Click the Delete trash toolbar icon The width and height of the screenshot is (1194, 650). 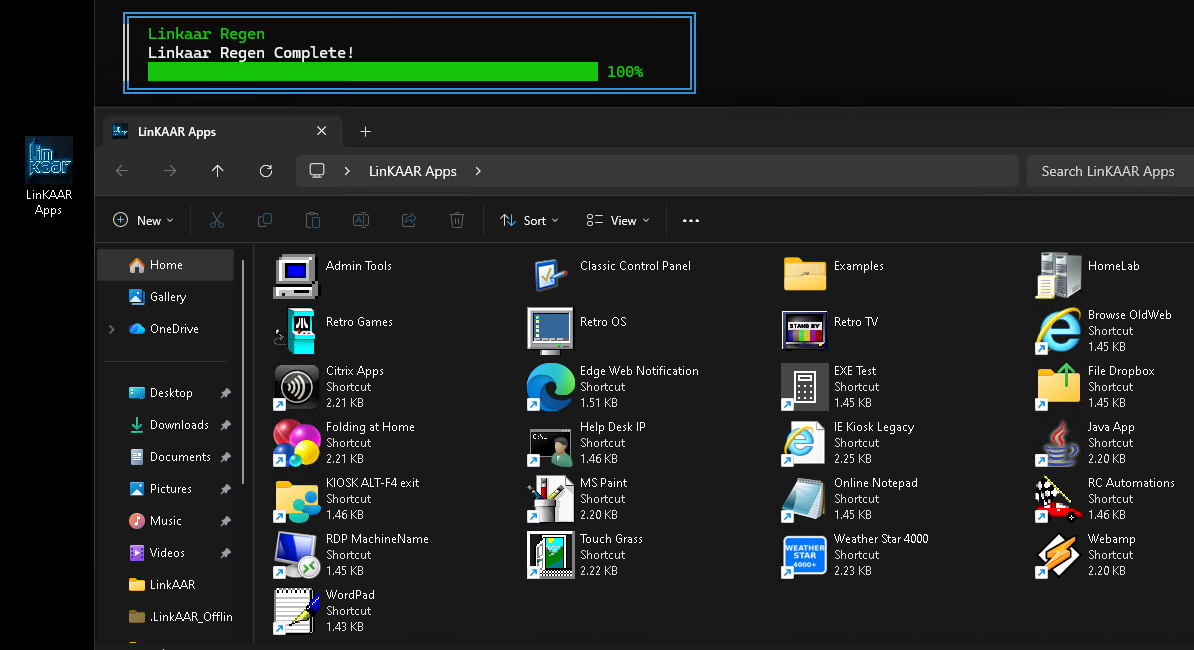click(x=457, y=221)
